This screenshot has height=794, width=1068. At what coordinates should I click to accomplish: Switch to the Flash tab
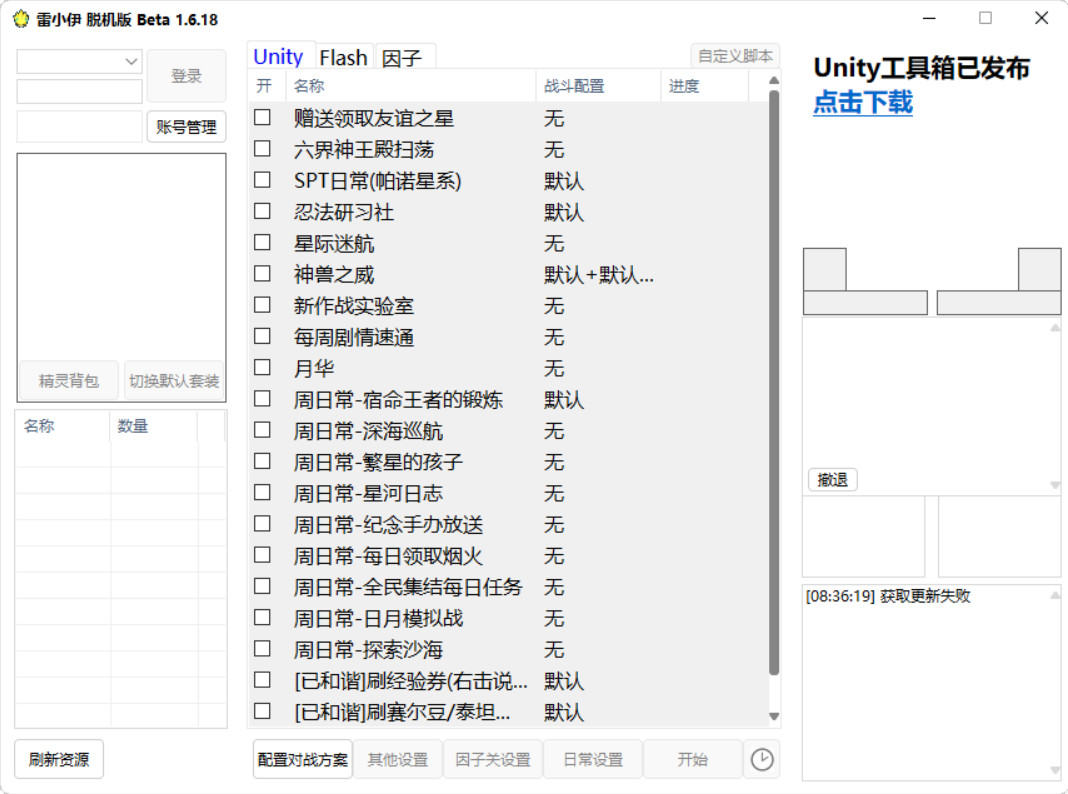tap(344, 58)
